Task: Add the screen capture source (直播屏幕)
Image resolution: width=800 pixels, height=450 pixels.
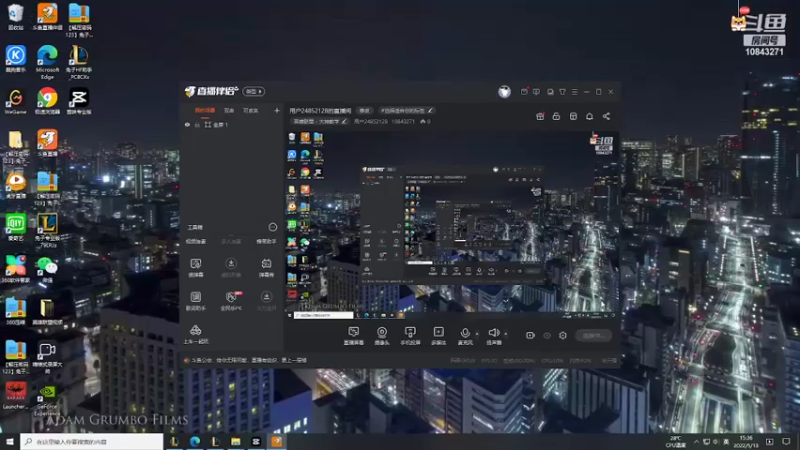Action: point(353,336)
